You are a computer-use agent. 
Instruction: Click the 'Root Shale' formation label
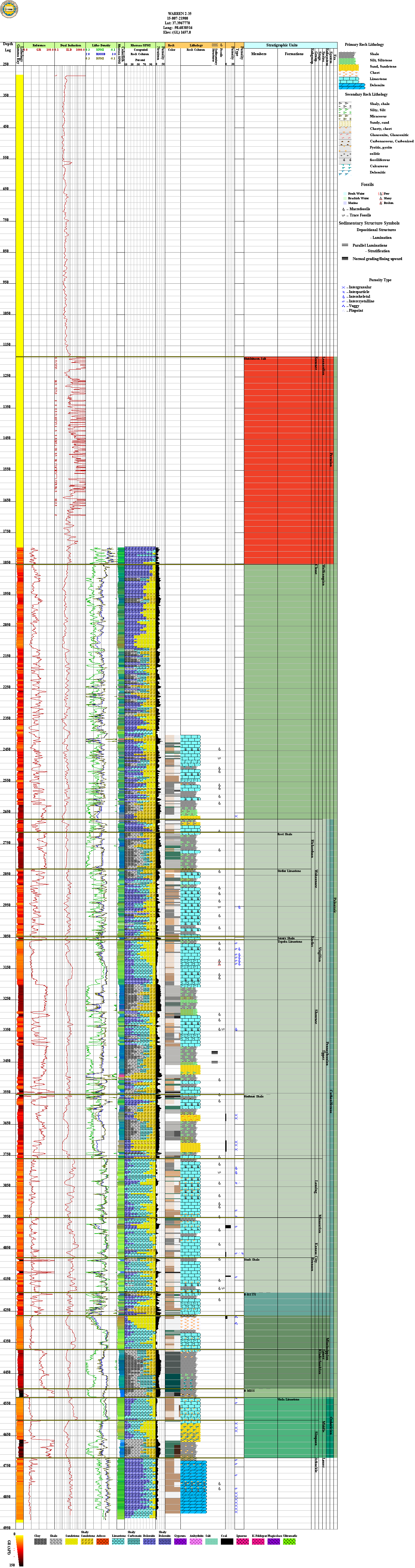coord(285,835)
